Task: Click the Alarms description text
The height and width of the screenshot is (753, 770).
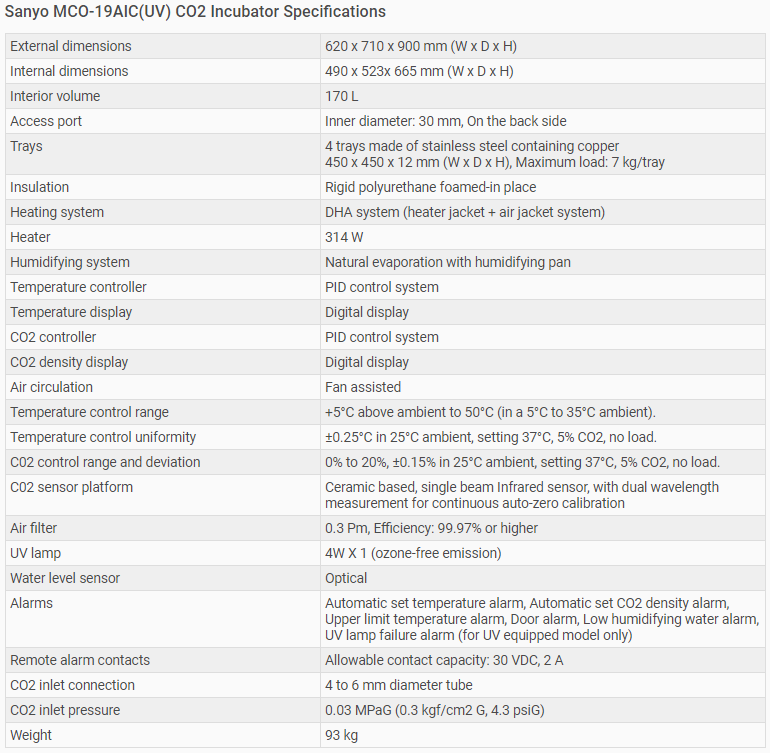Action: pyautogui.click(x=541, y=619)
